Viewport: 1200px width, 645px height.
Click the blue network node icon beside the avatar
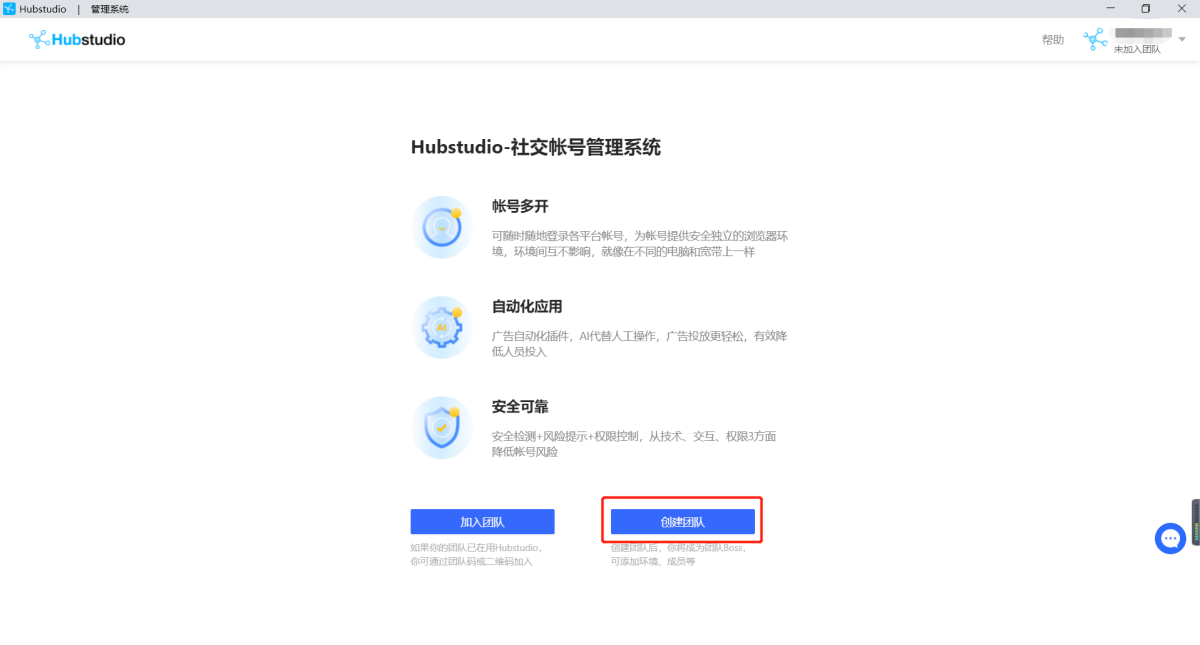tap(1094, 39)
